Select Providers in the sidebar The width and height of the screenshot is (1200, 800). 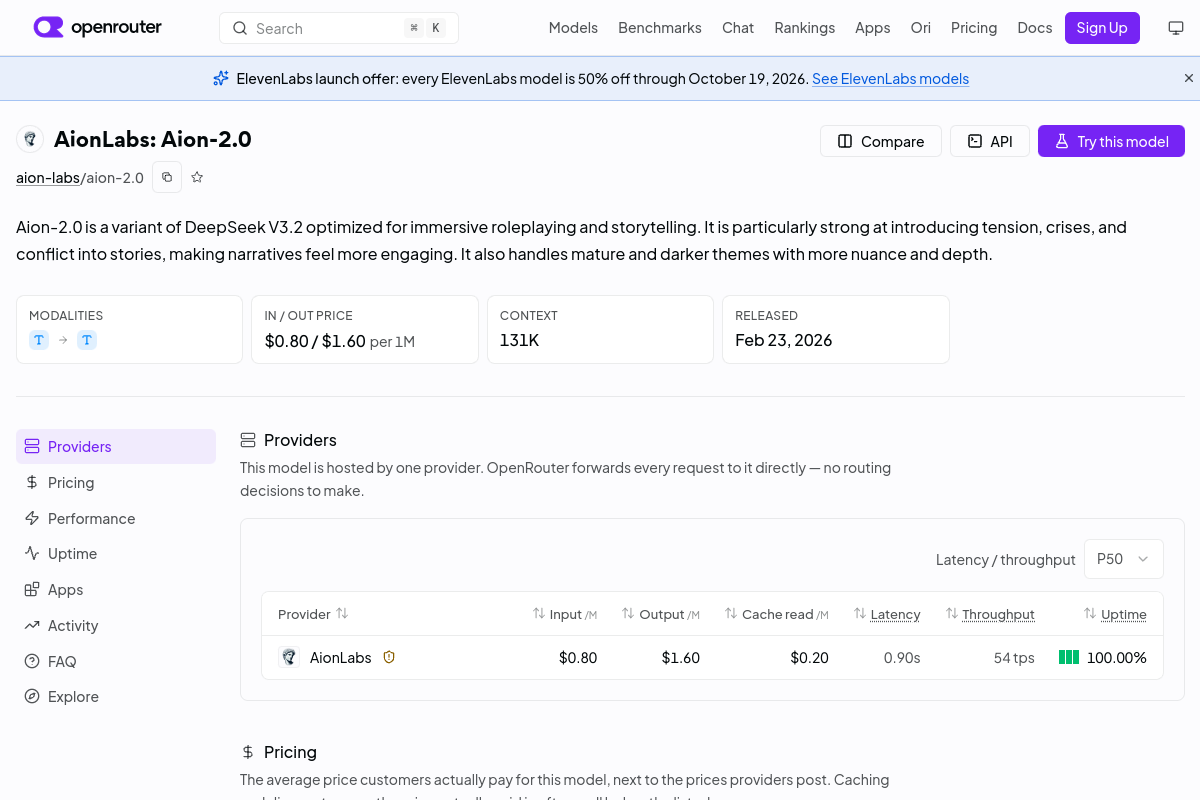(x=116, y=446)
